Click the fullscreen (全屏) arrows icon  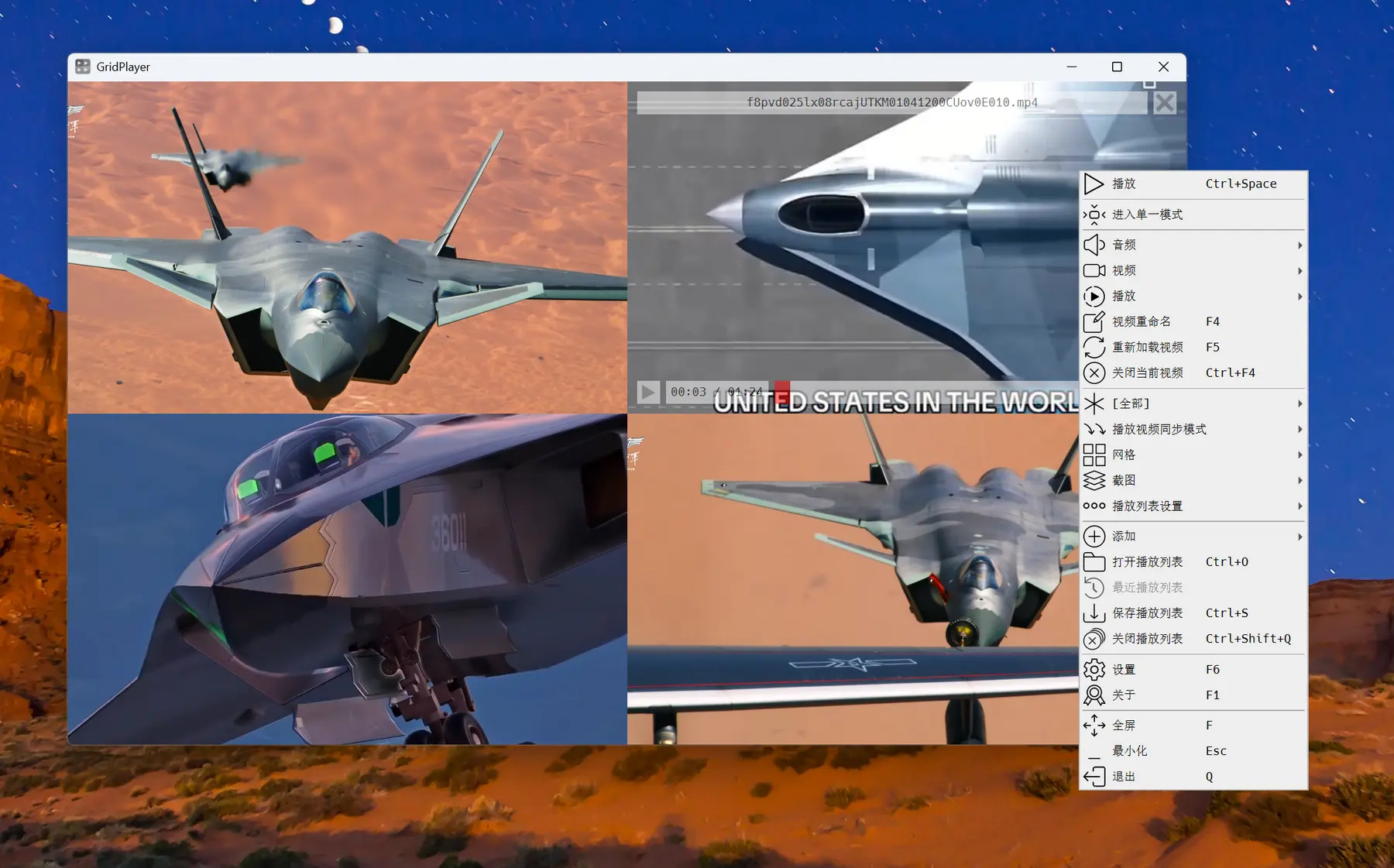1094,726
